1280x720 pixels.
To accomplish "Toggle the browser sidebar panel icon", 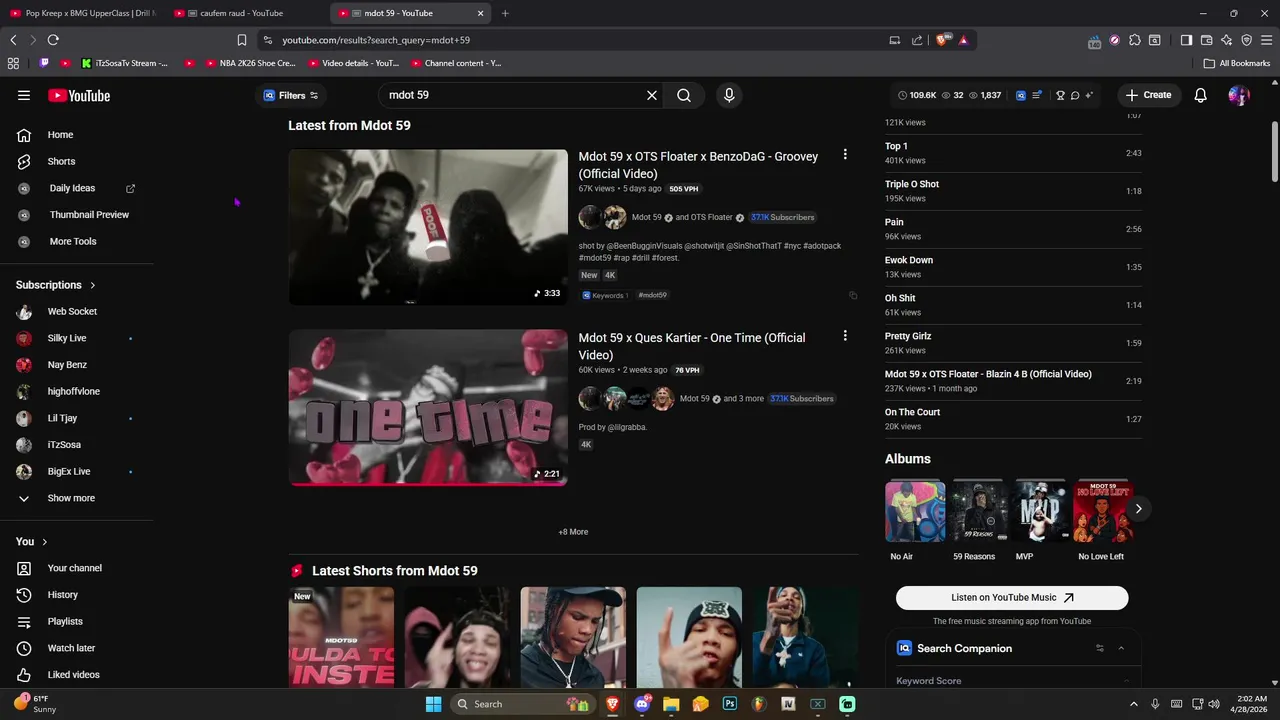I will tap(1186, 40).
